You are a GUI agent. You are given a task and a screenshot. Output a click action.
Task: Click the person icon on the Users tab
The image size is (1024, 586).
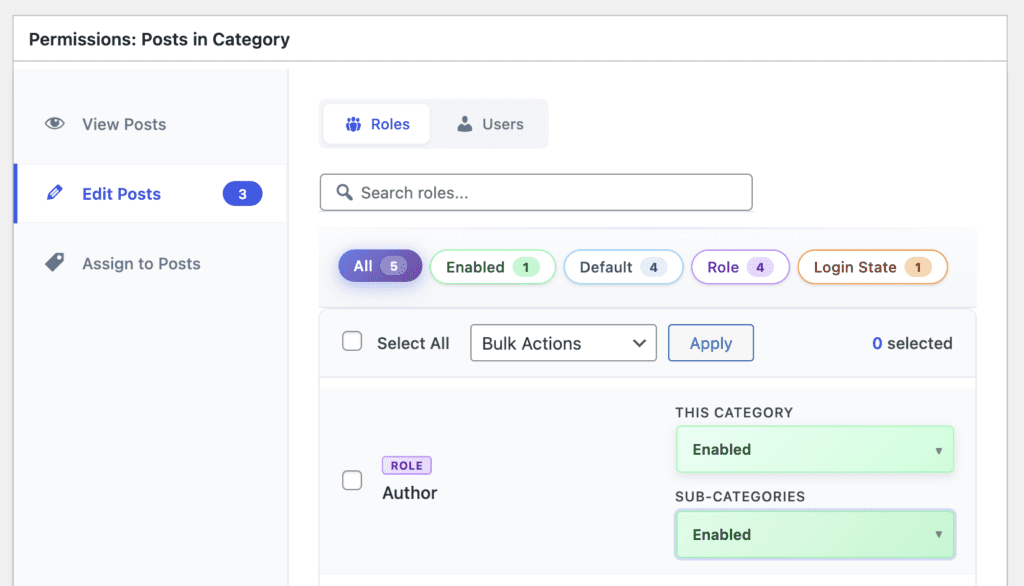click(463, 124)
